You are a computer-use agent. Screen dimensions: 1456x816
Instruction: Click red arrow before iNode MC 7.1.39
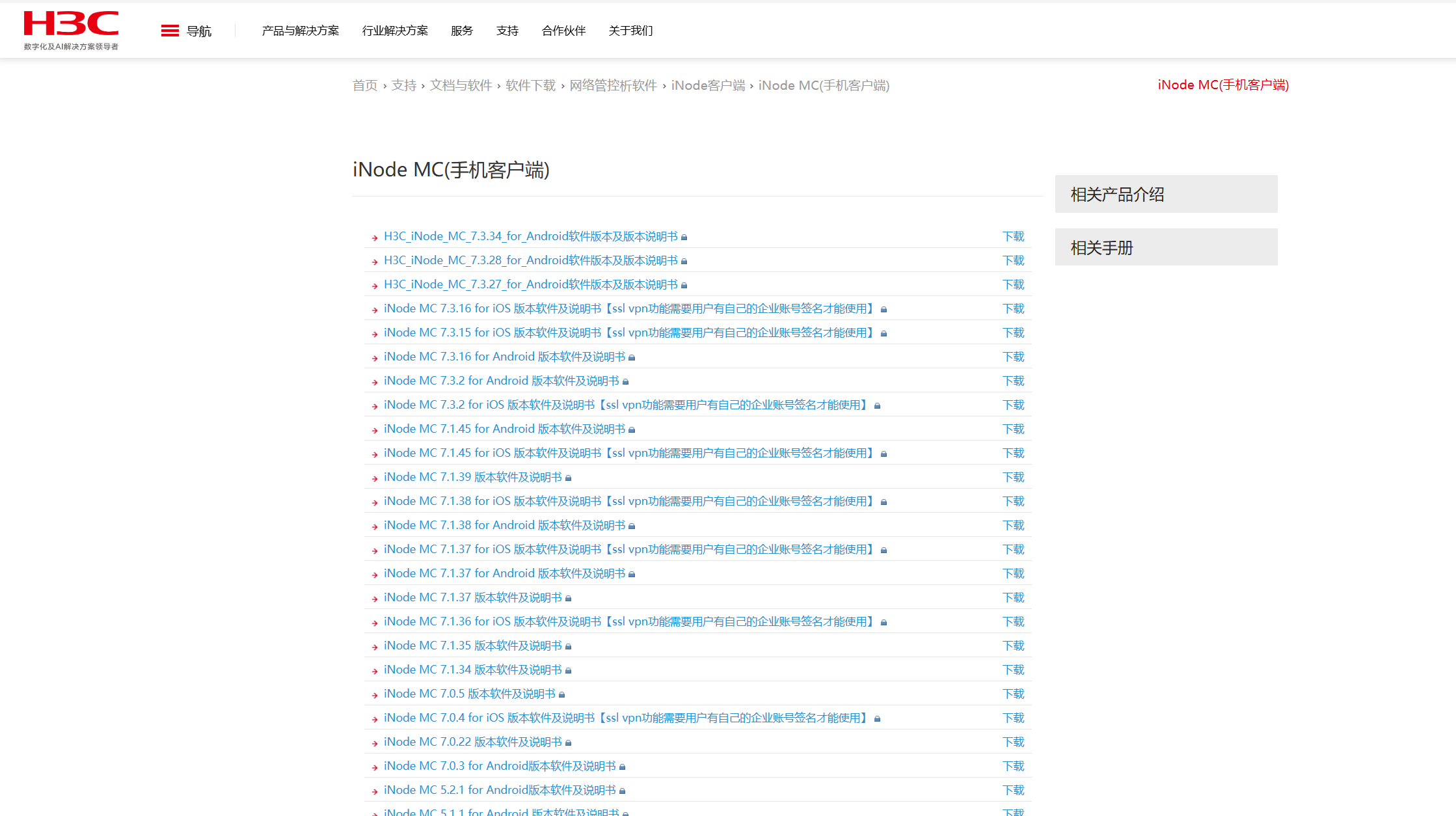pos(375,478)
